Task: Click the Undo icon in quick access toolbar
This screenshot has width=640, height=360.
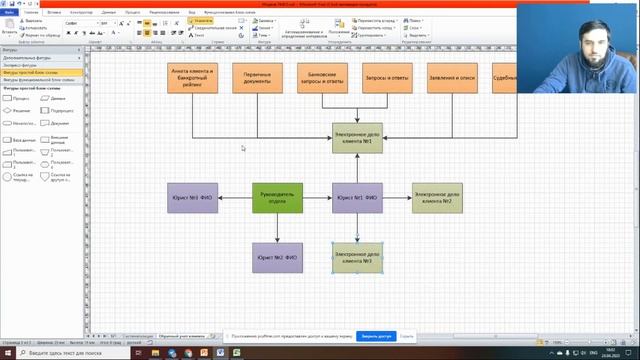Action: point(19,4)
